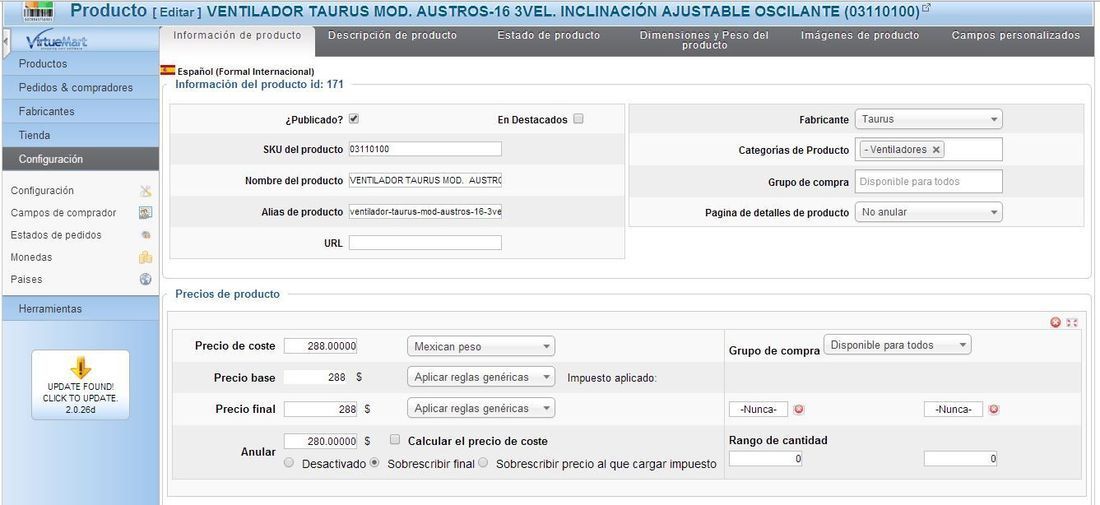Open the Herramientas sidebar menu
This screenshot has width=1100, height=505.
pyautogui.click(x=81, y=309)
